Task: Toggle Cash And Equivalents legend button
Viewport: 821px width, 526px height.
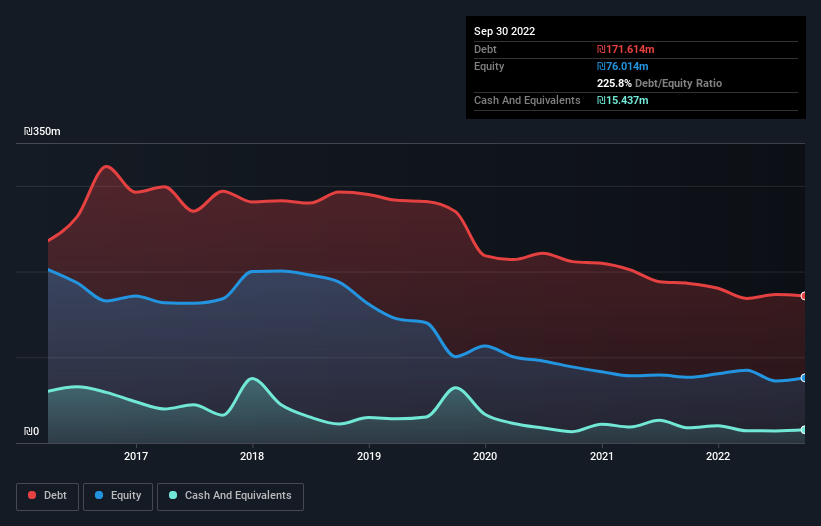Action: pyautogui.click(x=230, y=496)
